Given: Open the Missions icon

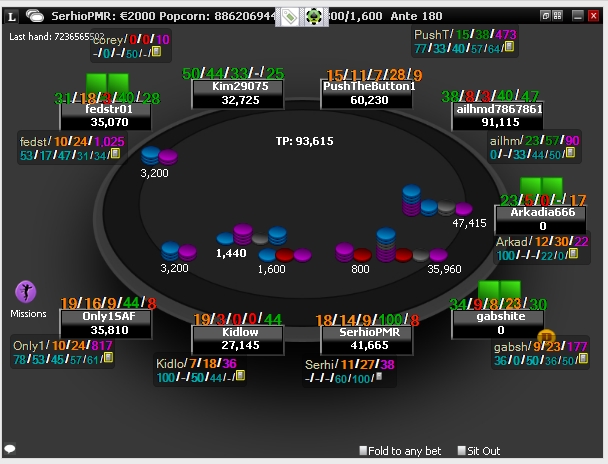Looking at the screenshot, I should (x=26, y=292).
